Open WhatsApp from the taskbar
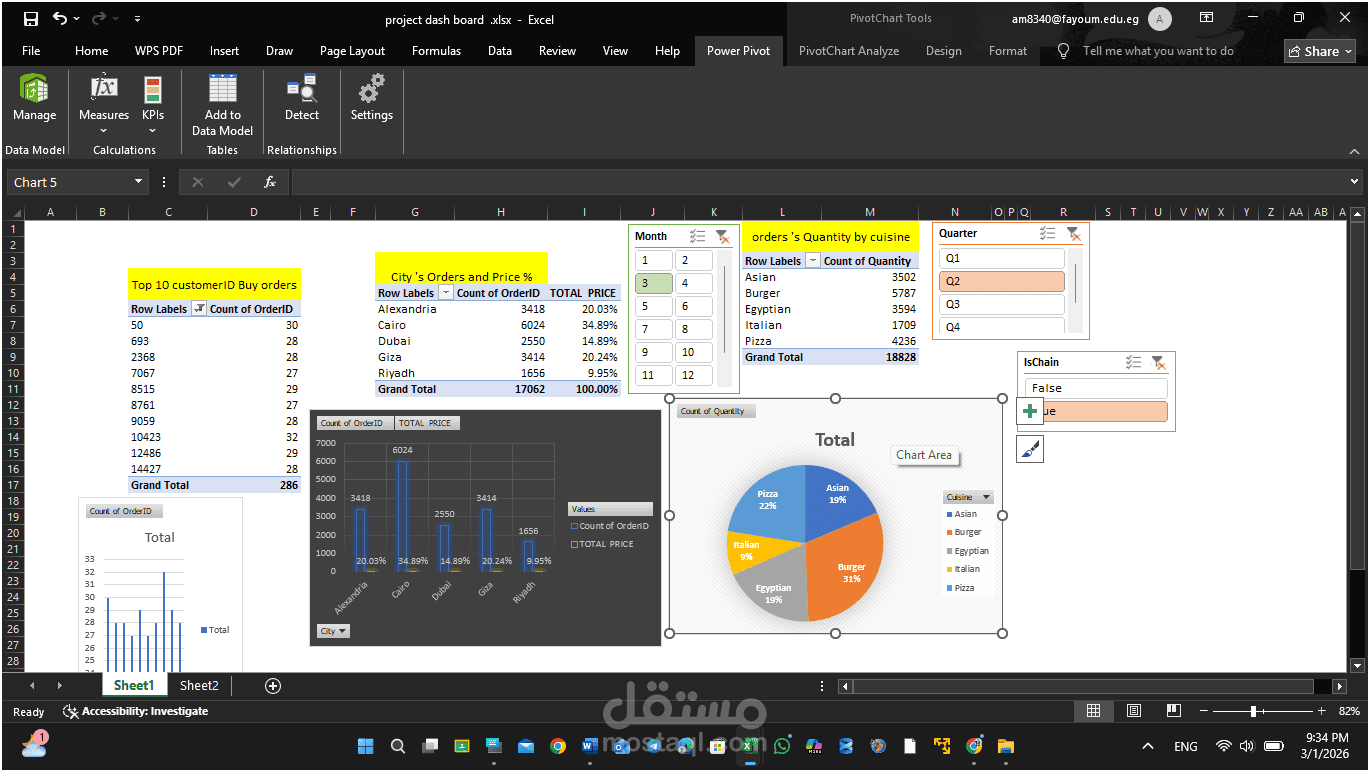The height and width of the screenshot is (772, 1370). (x=782, y=746)
